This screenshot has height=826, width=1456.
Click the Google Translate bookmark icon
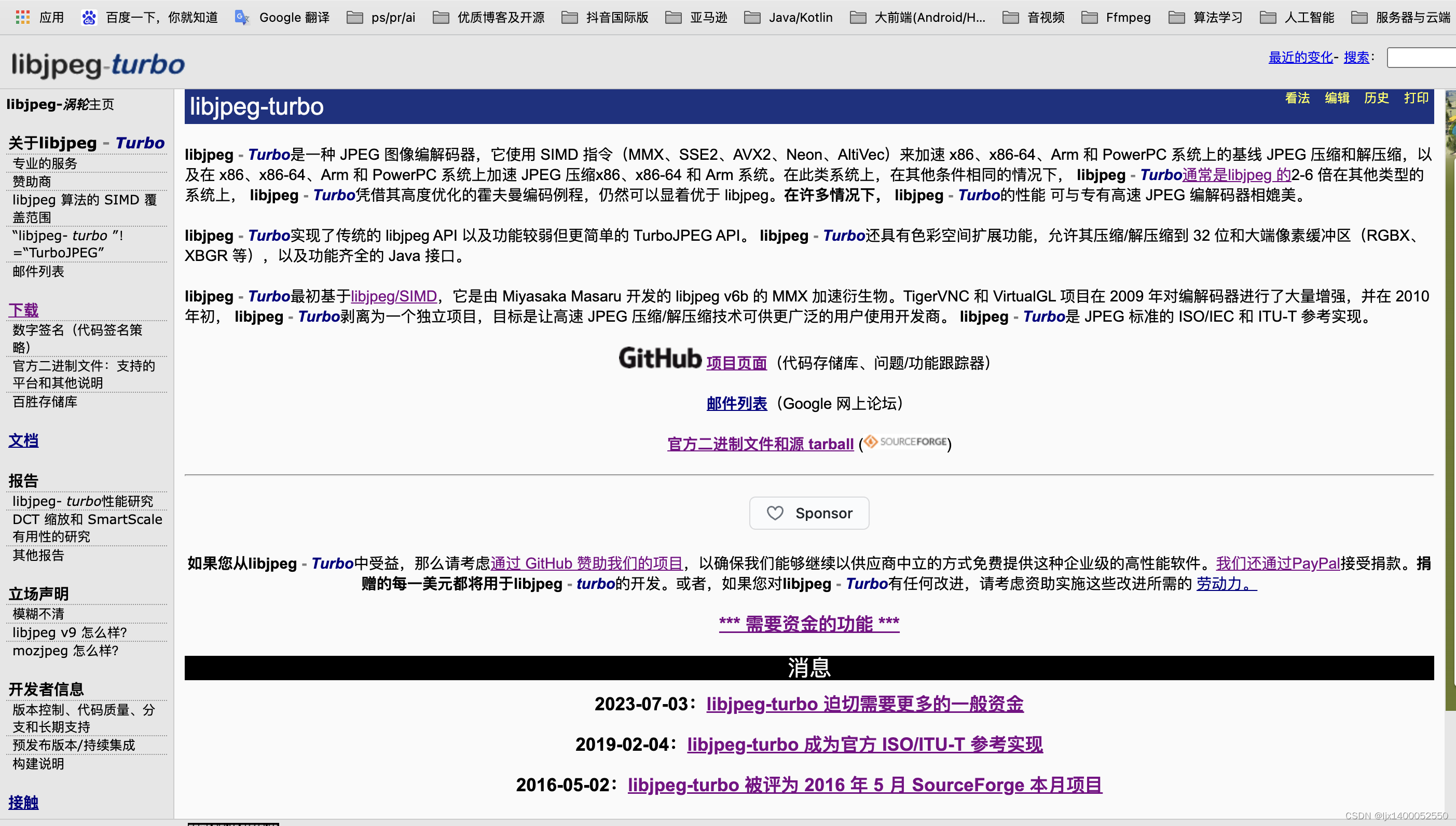click(x=242, y=17)
